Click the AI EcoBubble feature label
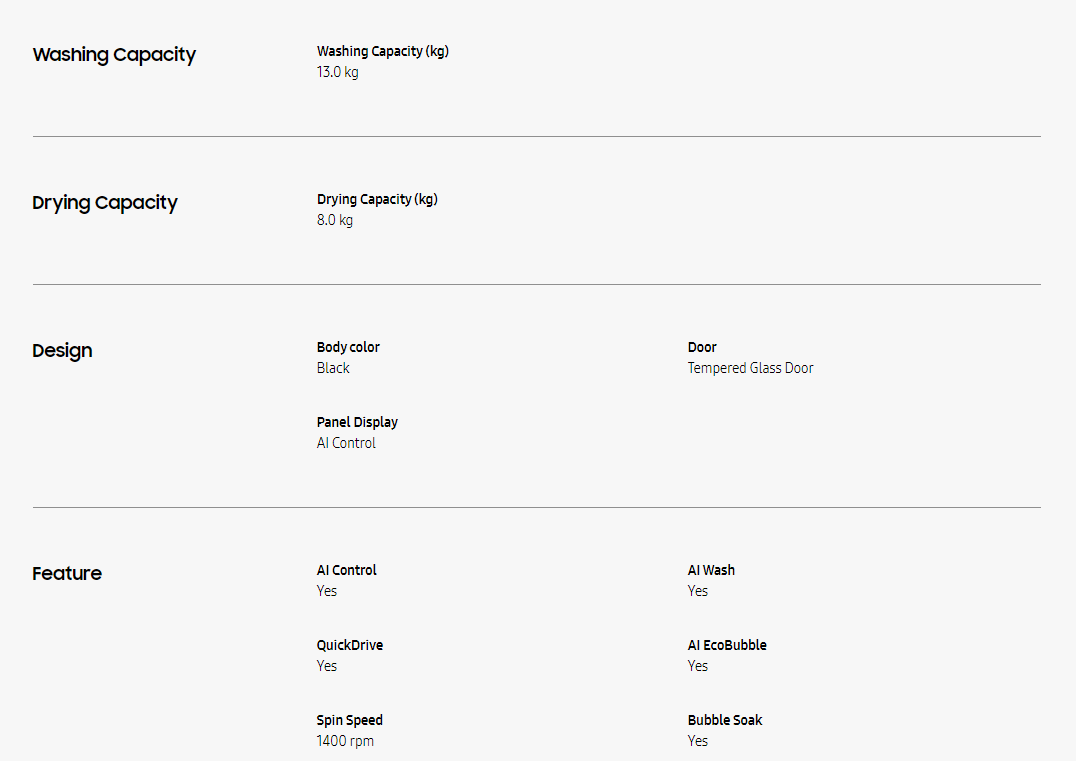Screen dimensions: 1076x761 coord(727,645)
